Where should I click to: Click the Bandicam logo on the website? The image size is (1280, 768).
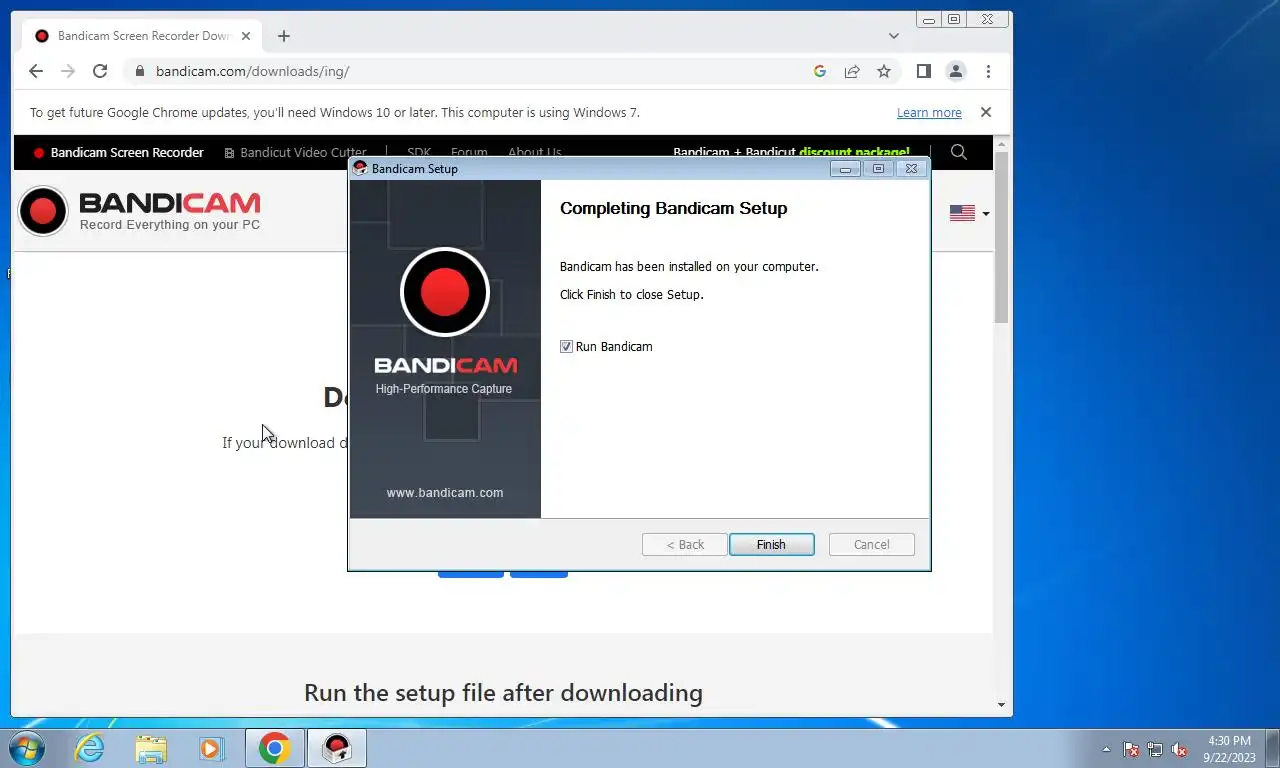click(139, 211)
